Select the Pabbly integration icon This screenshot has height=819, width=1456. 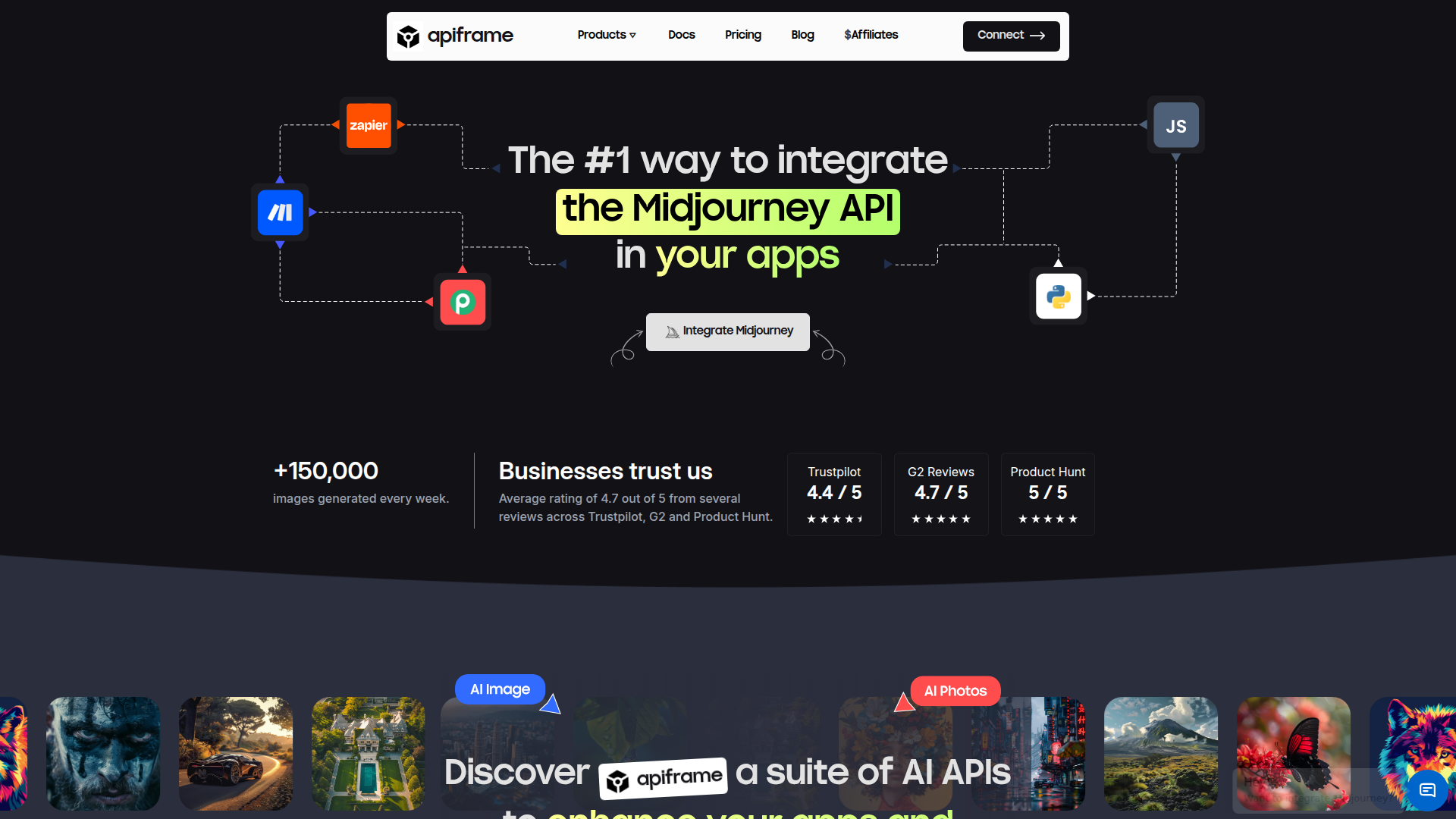(462, 301)
